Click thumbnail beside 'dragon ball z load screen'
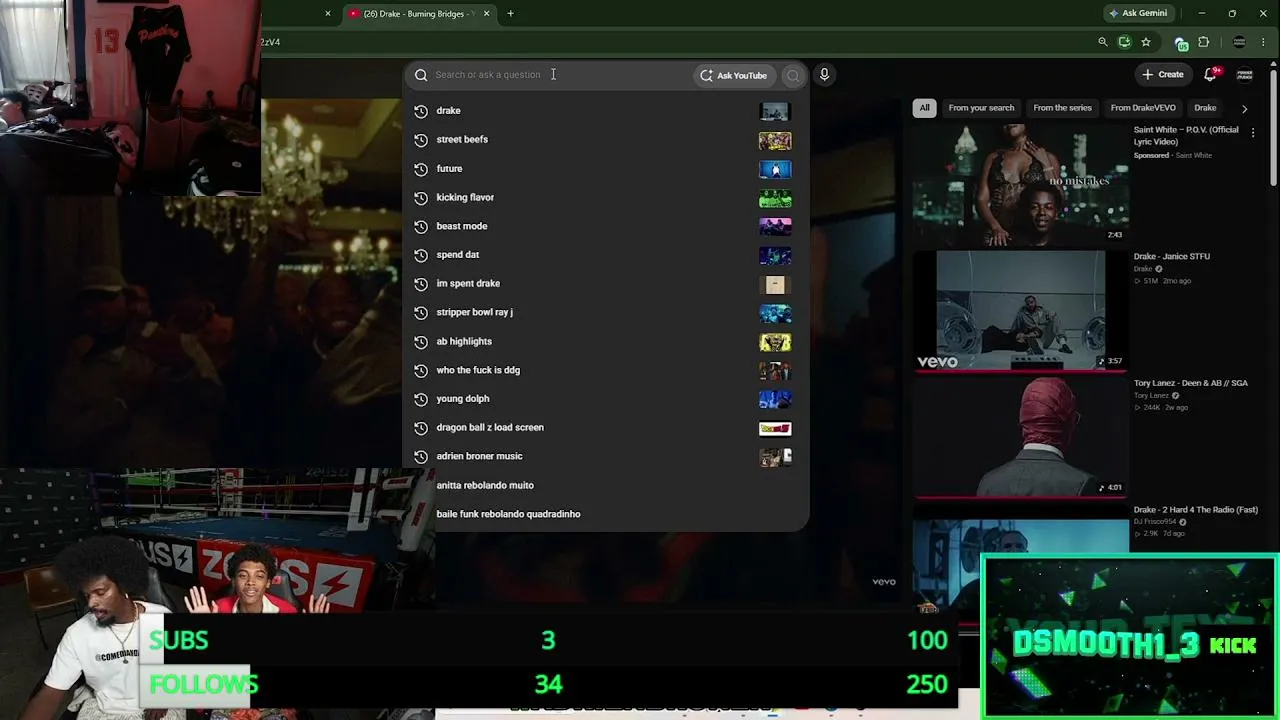This screenshot has height=720, width=1280. coord(775,429)
